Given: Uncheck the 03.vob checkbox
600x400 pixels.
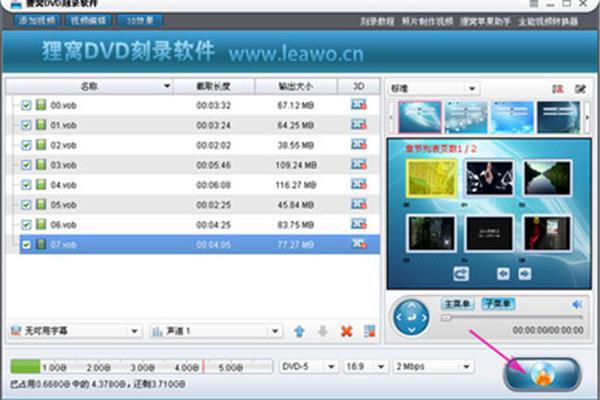Looking at the screenshot, I should [26, 165].
